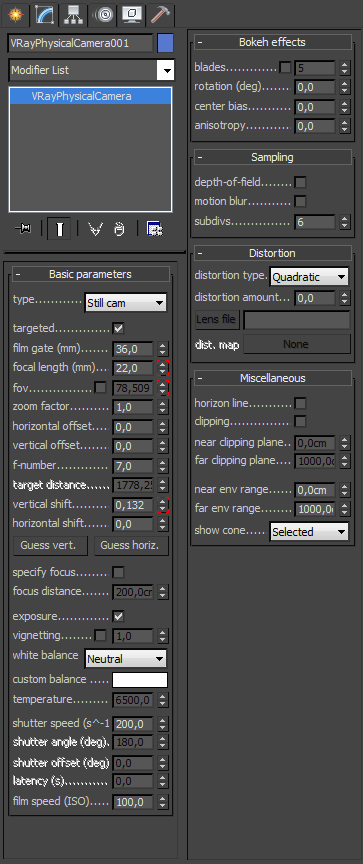Click the Pin Stack icon
Viewport: 363px width, 864px height.
tap(24, 229)
